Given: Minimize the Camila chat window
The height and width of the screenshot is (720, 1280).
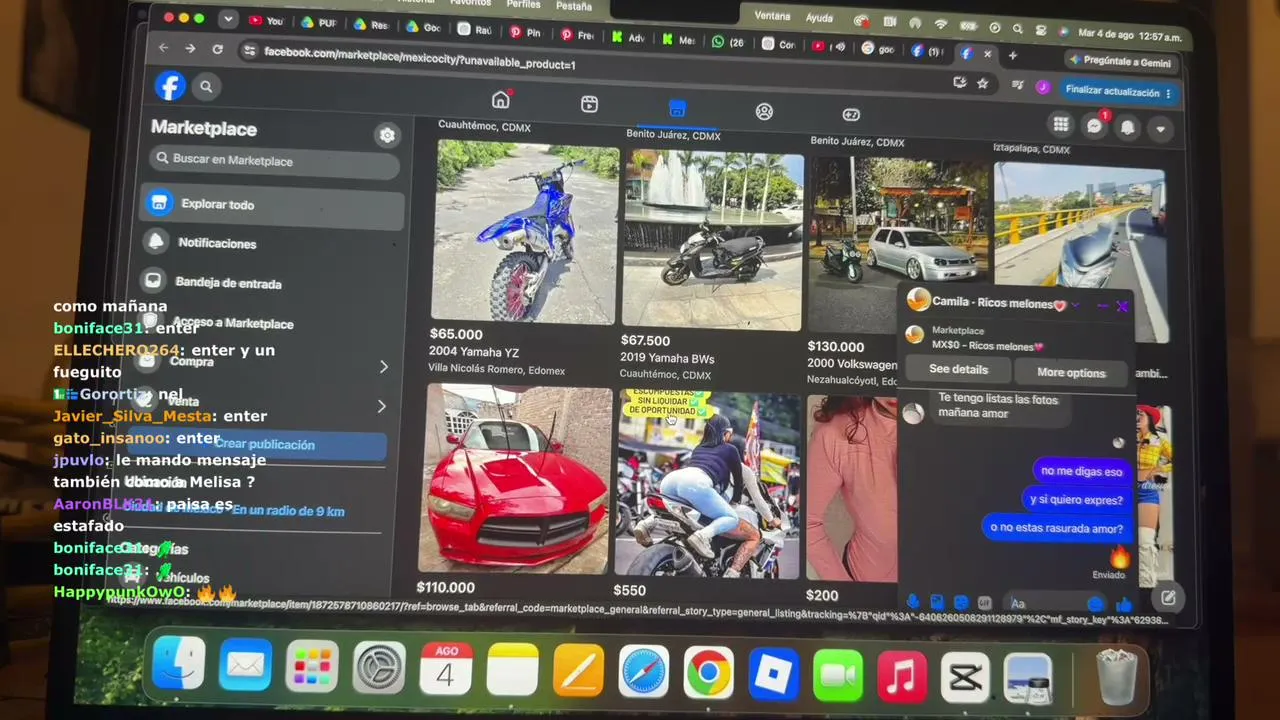Looking at the screenshot, I should (1102, 305).
